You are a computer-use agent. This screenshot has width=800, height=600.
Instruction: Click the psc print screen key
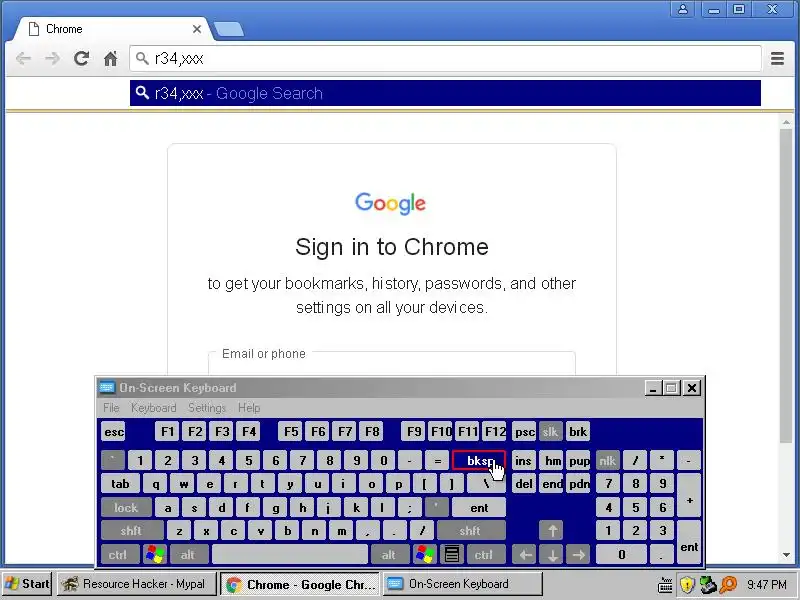(x=524, y=432)
